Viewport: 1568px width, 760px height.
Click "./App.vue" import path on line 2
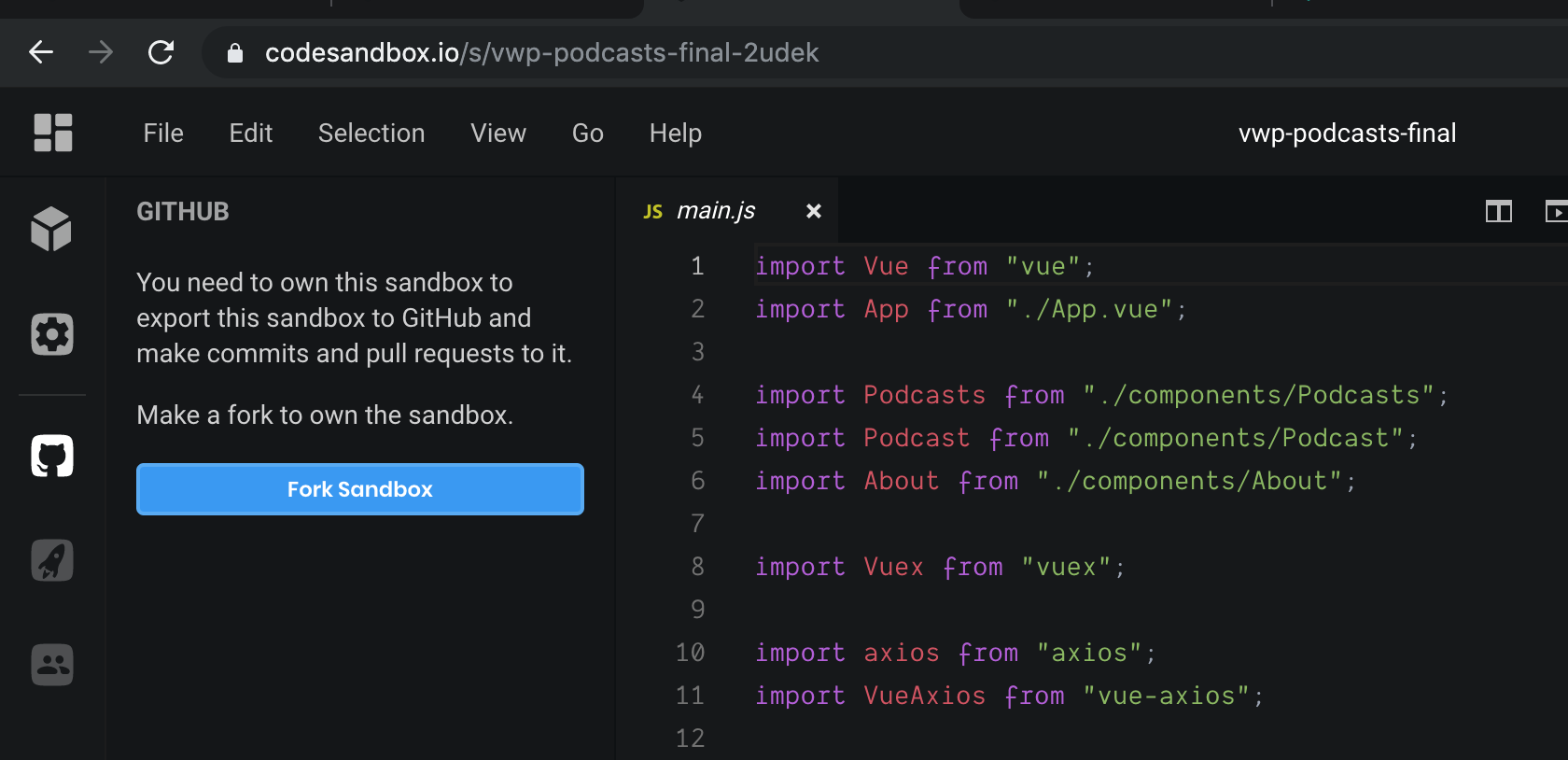tap(1089, 309)
